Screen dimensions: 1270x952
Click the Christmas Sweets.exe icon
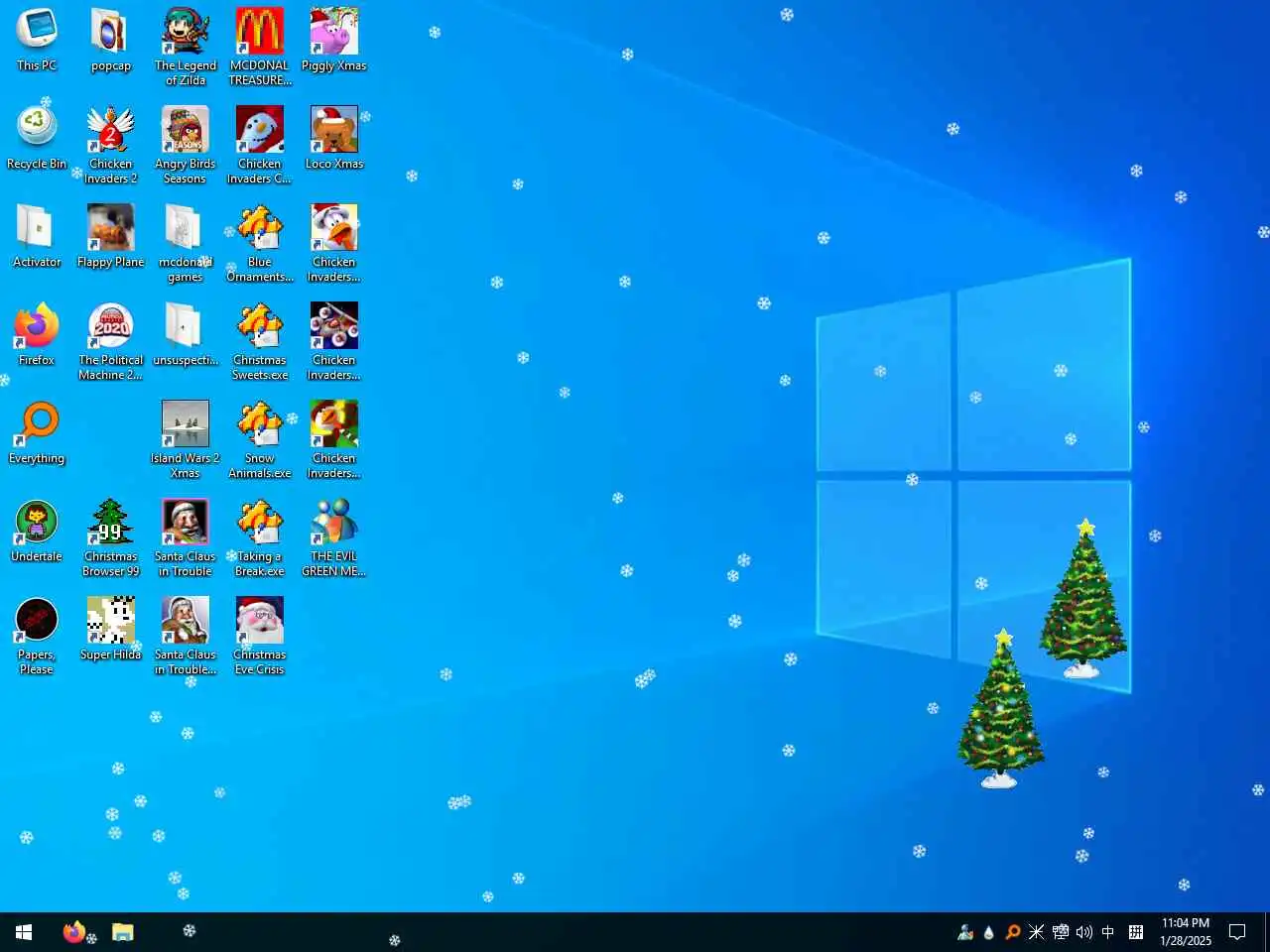[260, 342]
